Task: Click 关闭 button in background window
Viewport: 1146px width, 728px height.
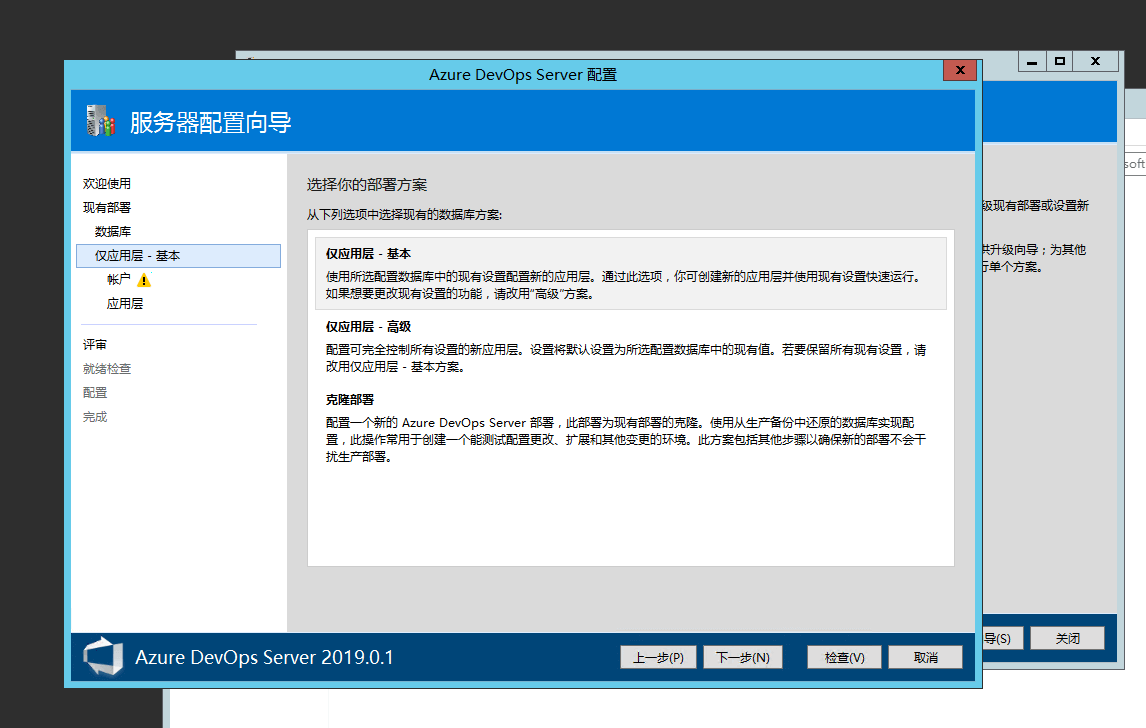Action: (x=1067, y=638)
